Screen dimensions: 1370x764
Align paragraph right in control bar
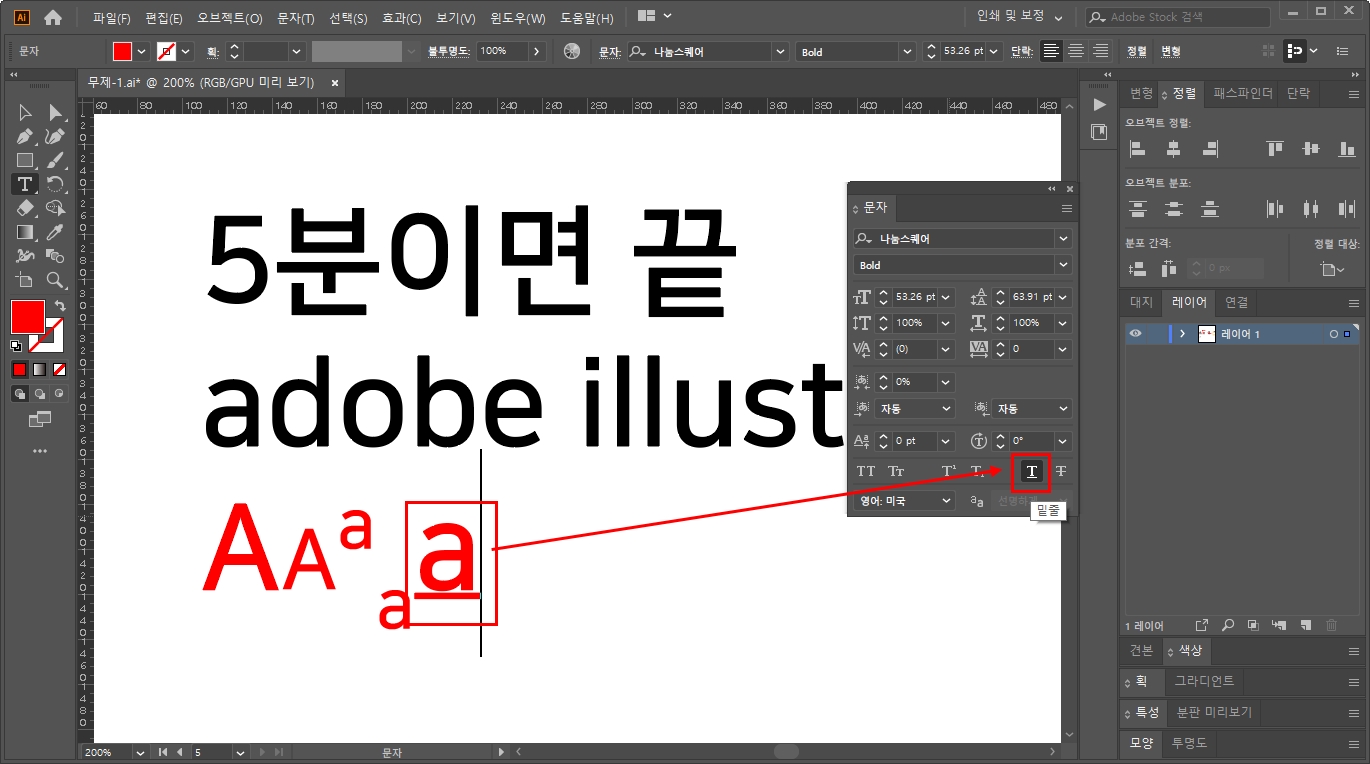pyautogui.click(x=1101, y=51)
